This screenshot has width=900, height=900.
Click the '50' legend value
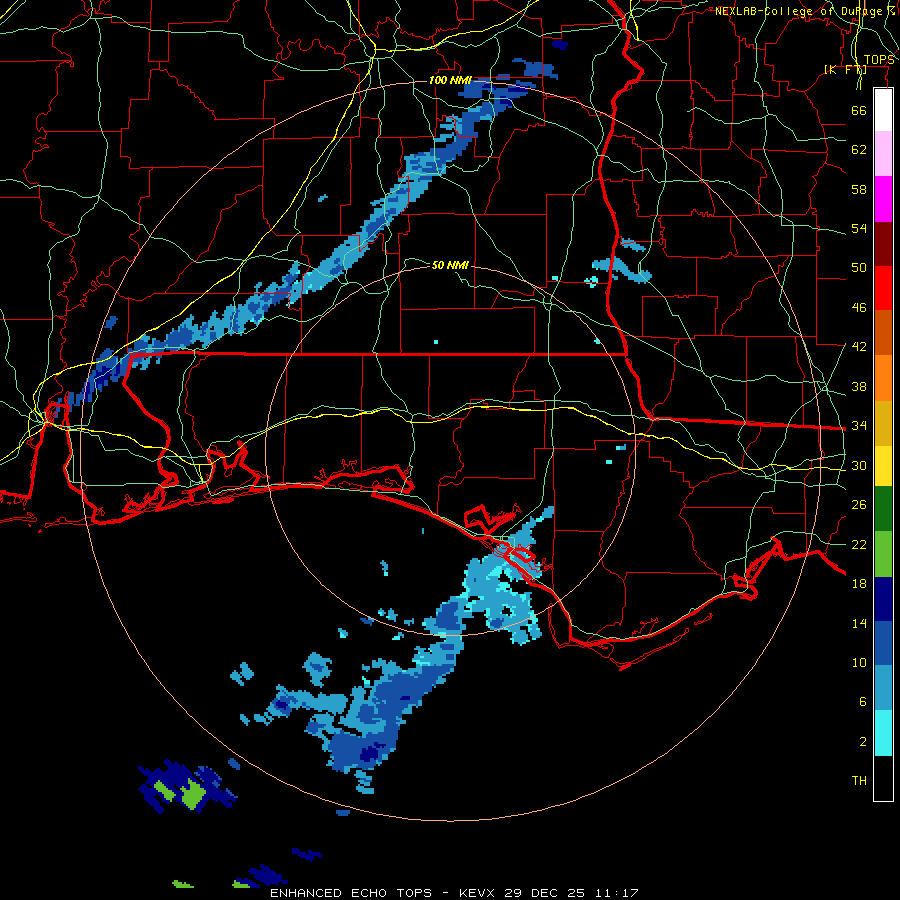pos(859,268)
